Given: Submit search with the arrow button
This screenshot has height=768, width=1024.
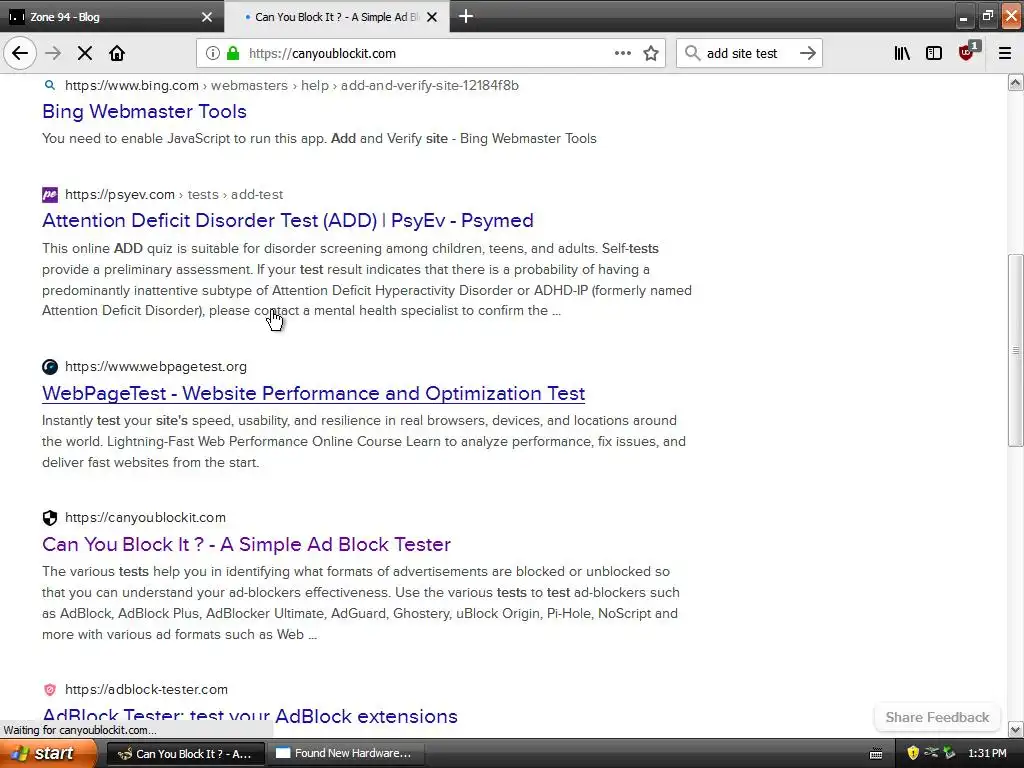Looking at the screenshot, I should [808, 54].
